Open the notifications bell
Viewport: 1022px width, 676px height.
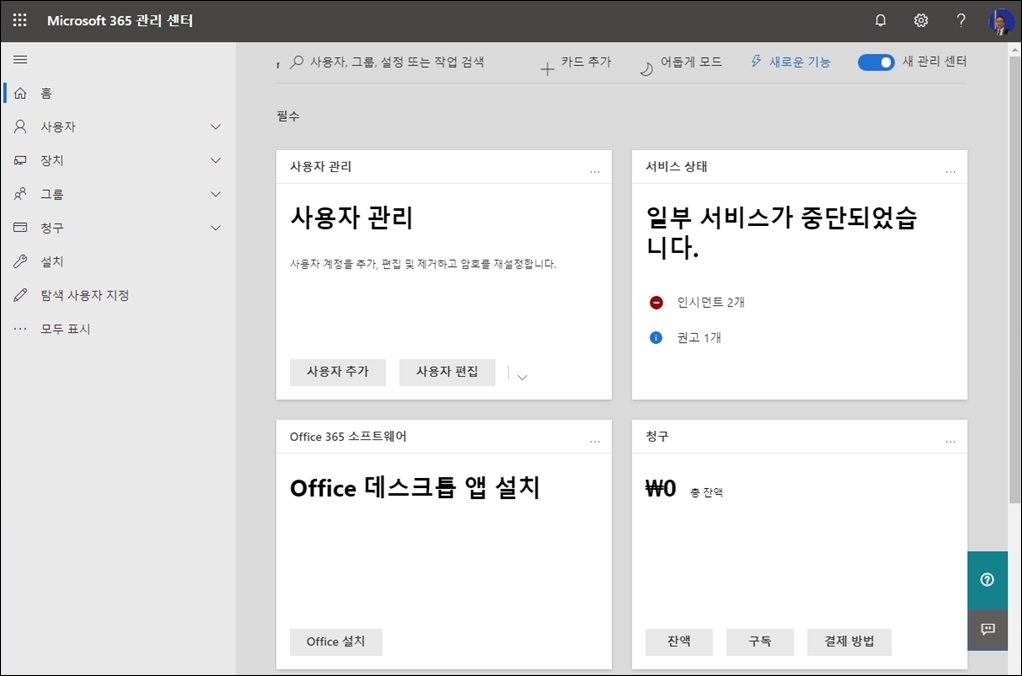[880, 20]
